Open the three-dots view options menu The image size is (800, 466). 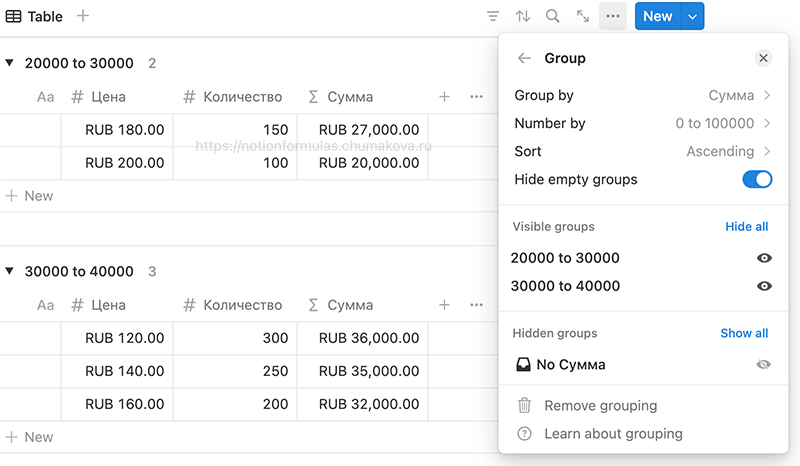613,16
